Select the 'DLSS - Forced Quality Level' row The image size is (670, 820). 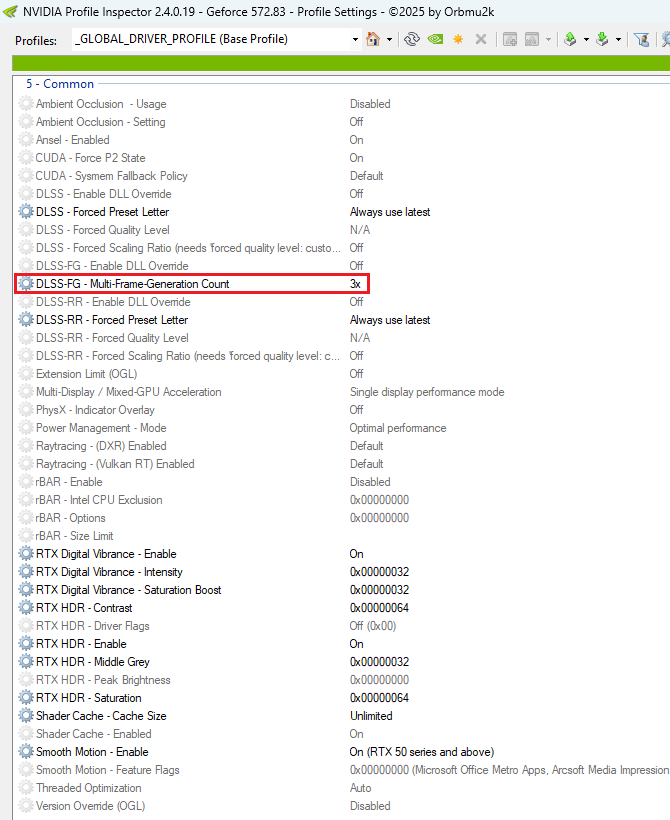point(341,230)
